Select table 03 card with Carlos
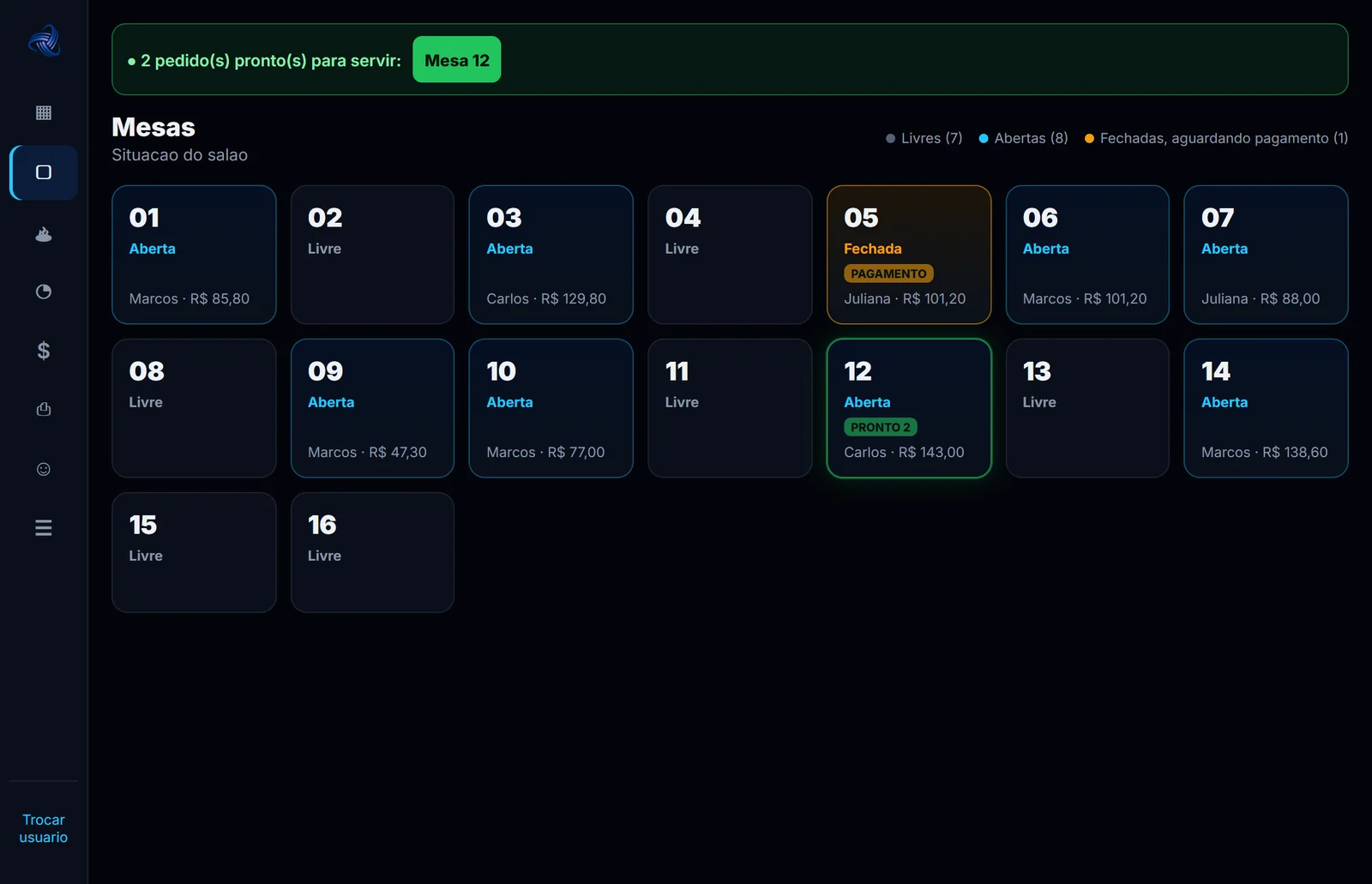Viewport: 1372px width, 884px height. click(x=551, y=255)
